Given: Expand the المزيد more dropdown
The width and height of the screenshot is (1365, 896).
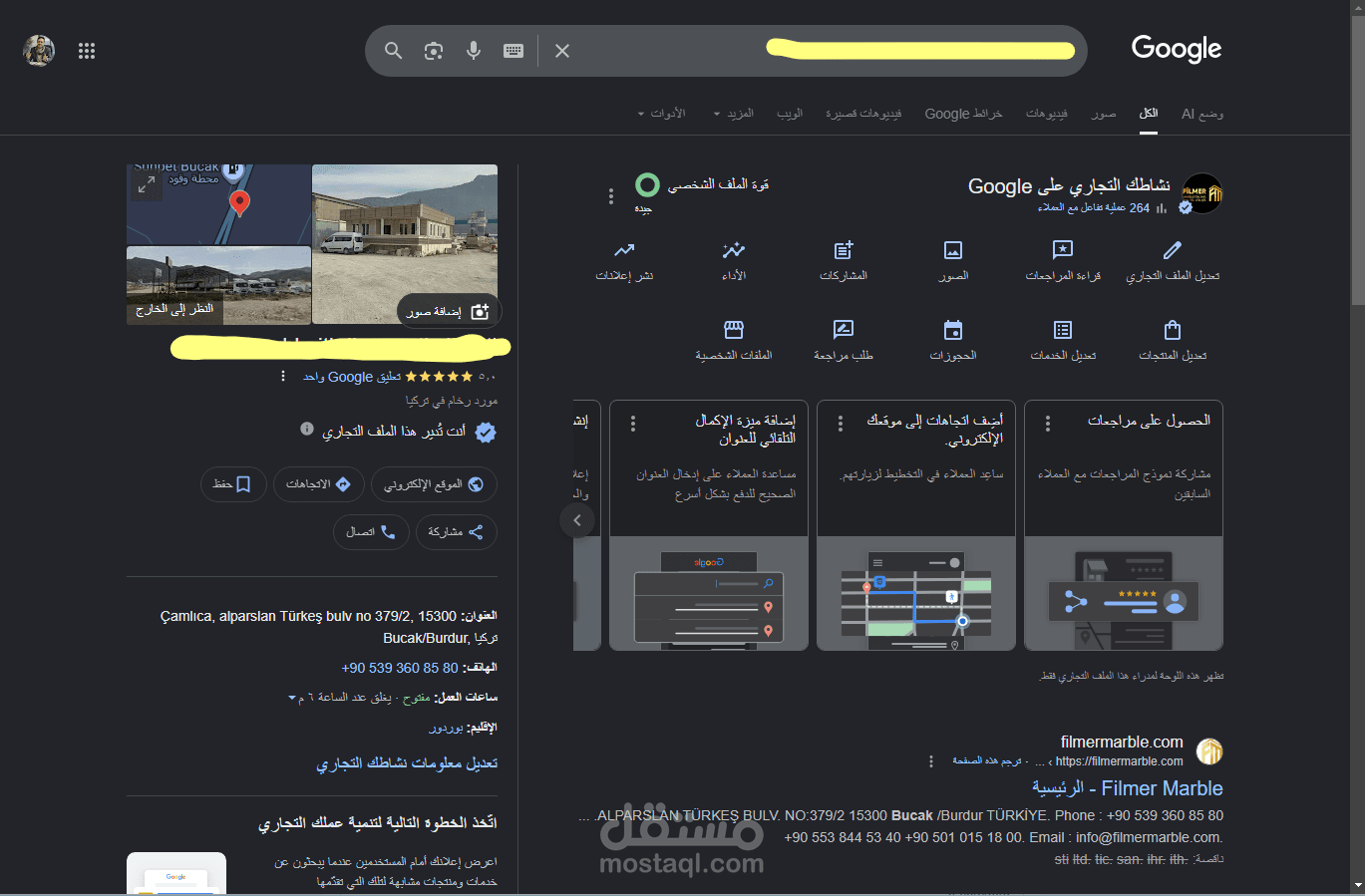Looking at the screenshot, I should [x=733, y=114].
